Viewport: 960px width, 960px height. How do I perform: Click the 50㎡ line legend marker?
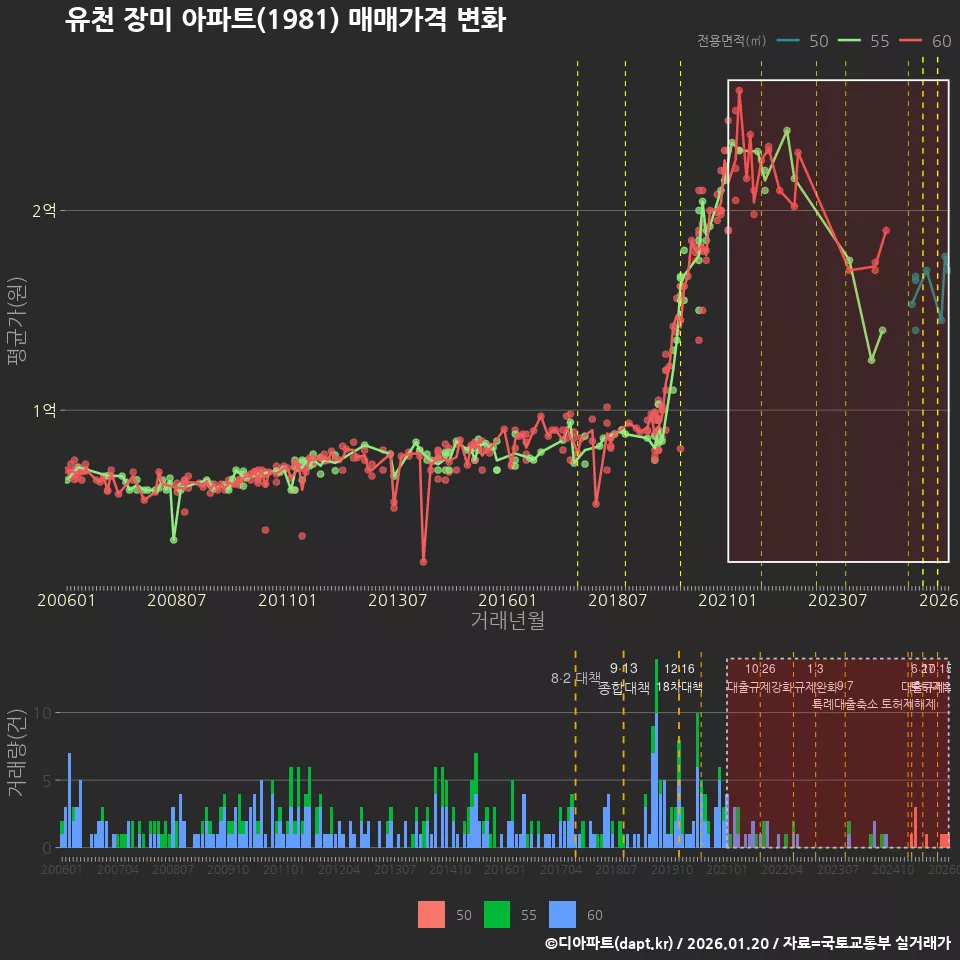790,41
